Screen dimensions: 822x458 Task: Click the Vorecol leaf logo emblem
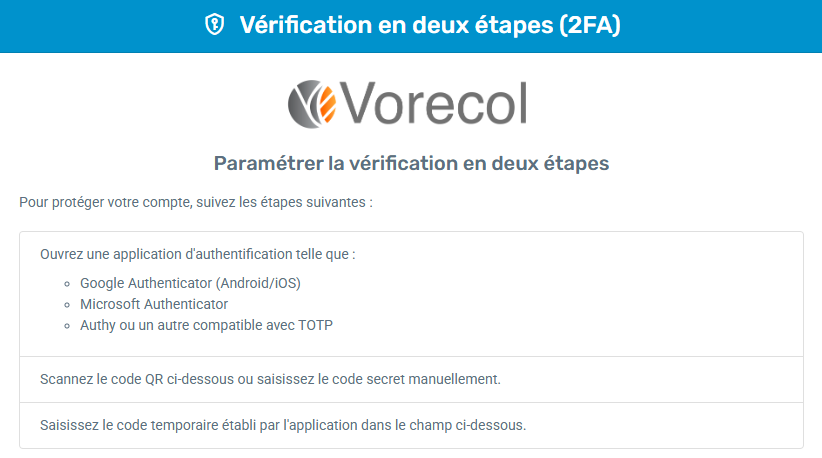312,104
